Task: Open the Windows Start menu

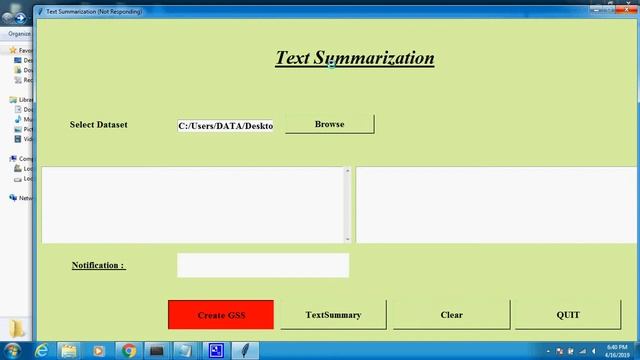Action: pyautogui.click(x=12, y=351)
